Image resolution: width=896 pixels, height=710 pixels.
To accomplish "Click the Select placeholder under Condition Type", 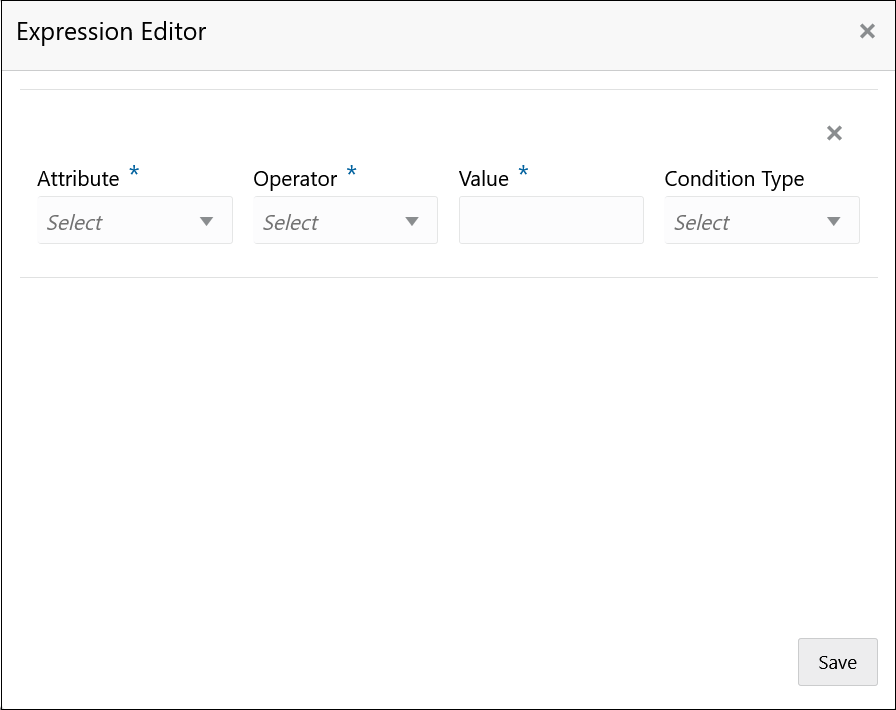I will (702, 222).
